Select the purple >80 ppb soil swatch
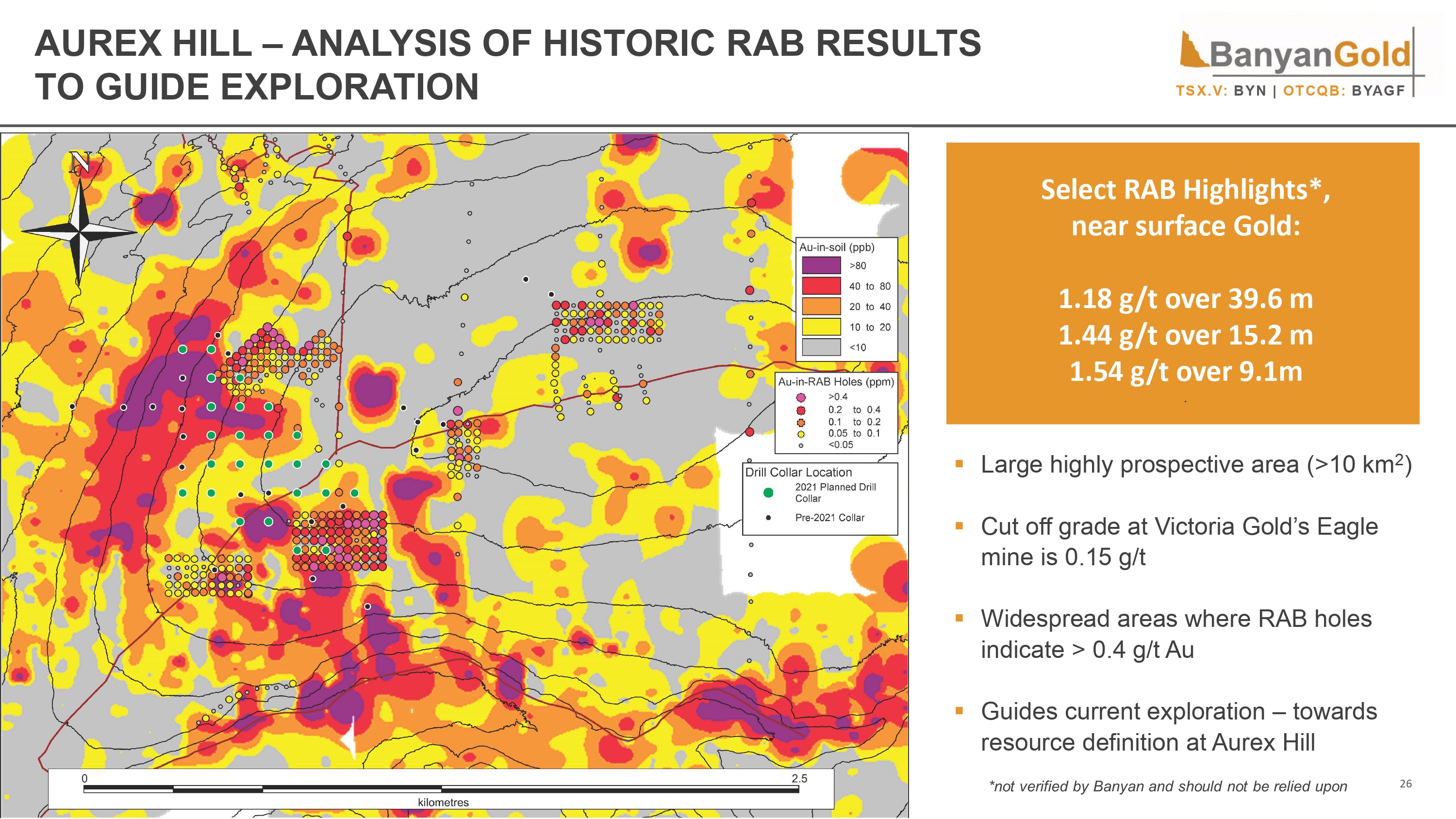The height and width of the screenshot is (819, 1456). click(821, 266)
